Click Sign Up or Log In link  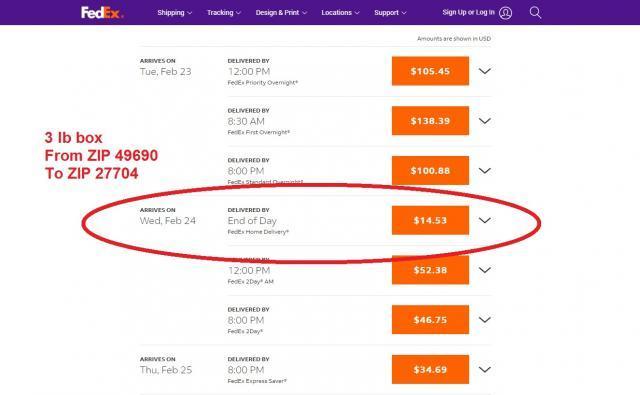[x=468, y=12]
